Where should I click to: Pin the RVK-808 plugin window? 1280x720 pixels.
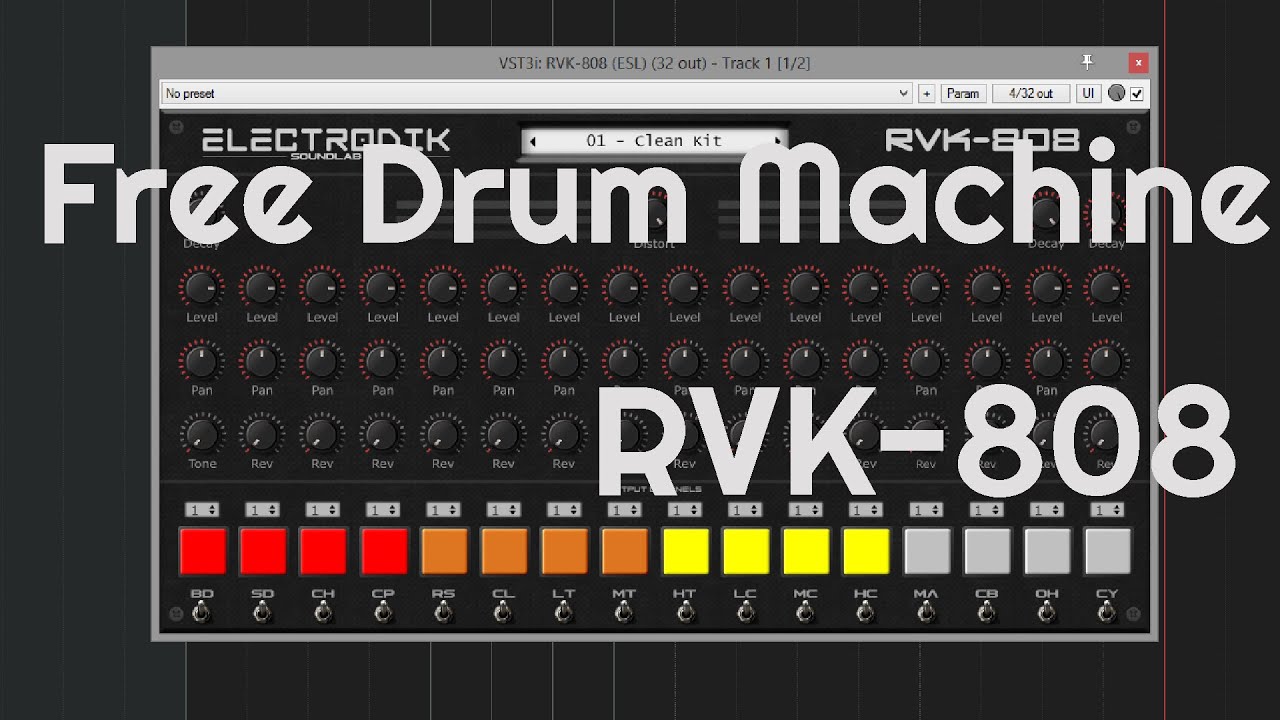point(1088,63)
